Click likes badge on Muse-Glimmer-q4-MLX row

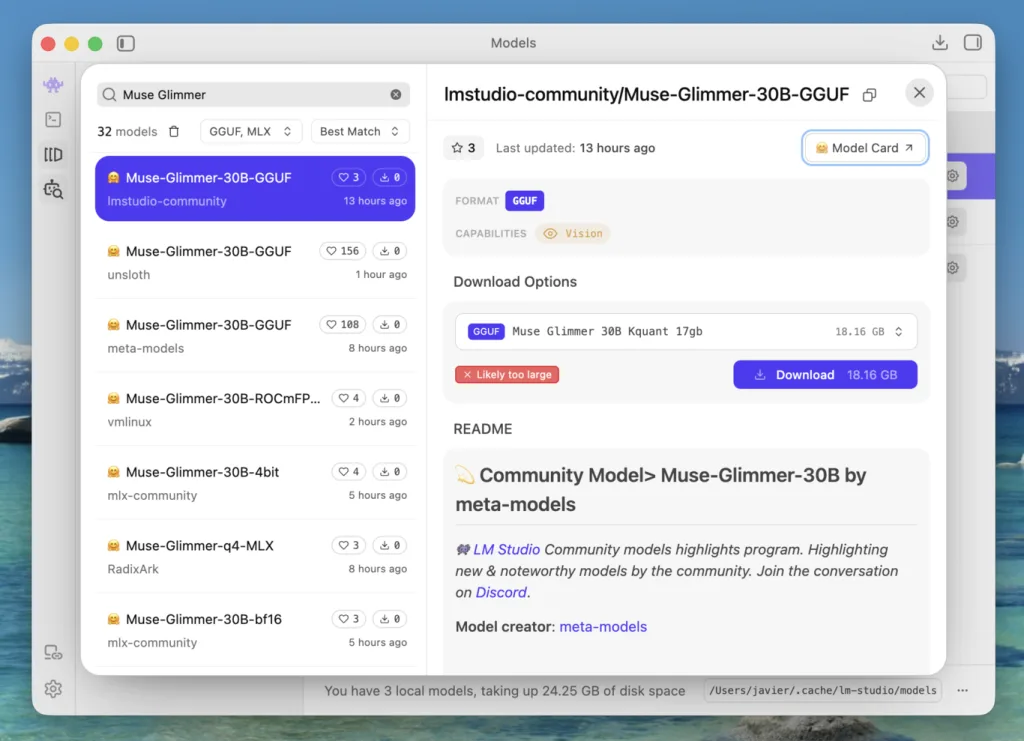coord(349,545)
